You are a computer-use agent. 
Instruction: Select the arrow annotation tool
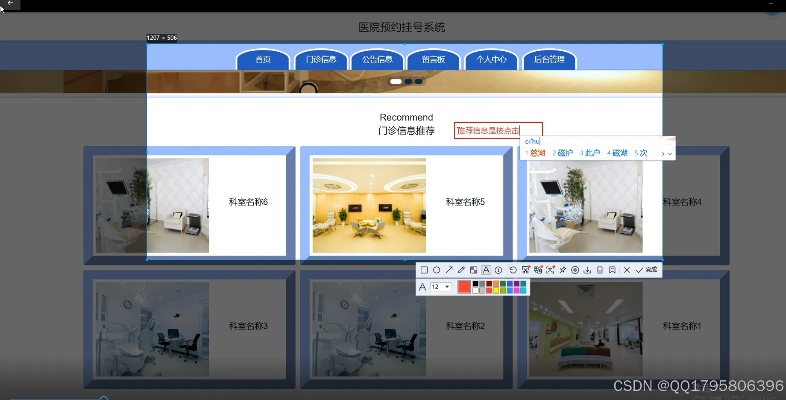(449, 270)
